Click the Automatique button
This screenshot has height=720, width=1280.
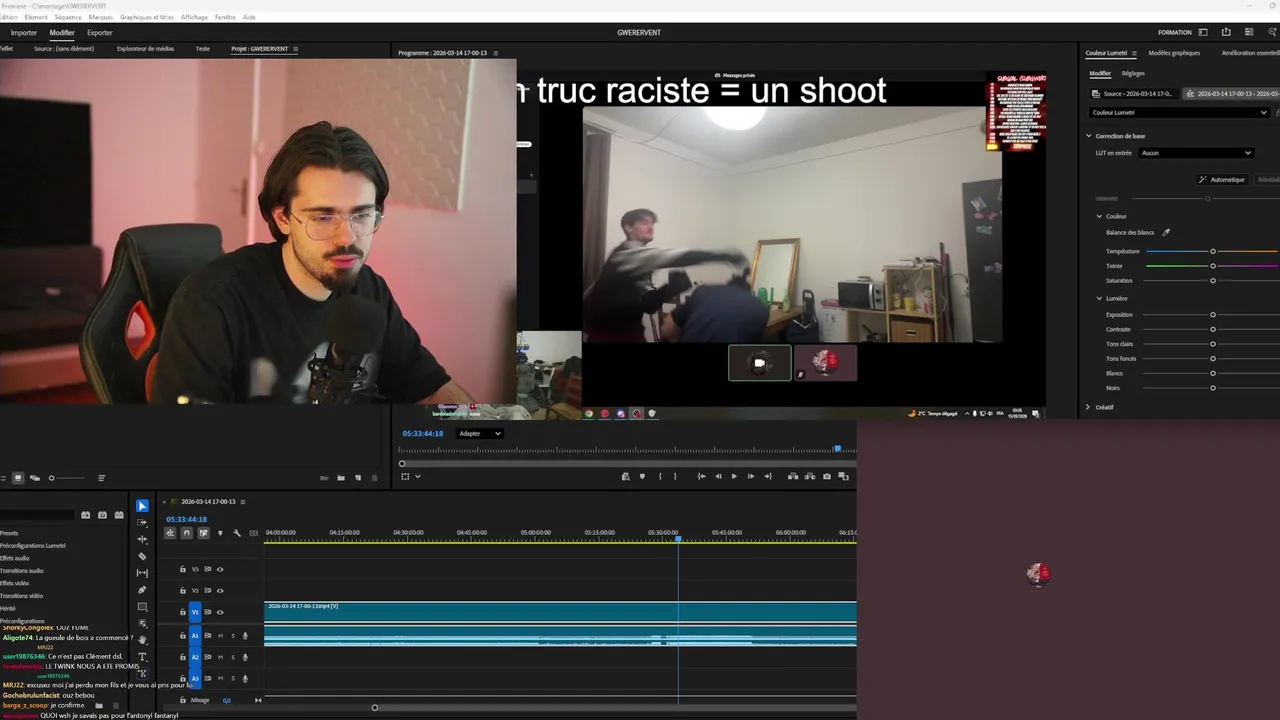[x=1222, y=179]
